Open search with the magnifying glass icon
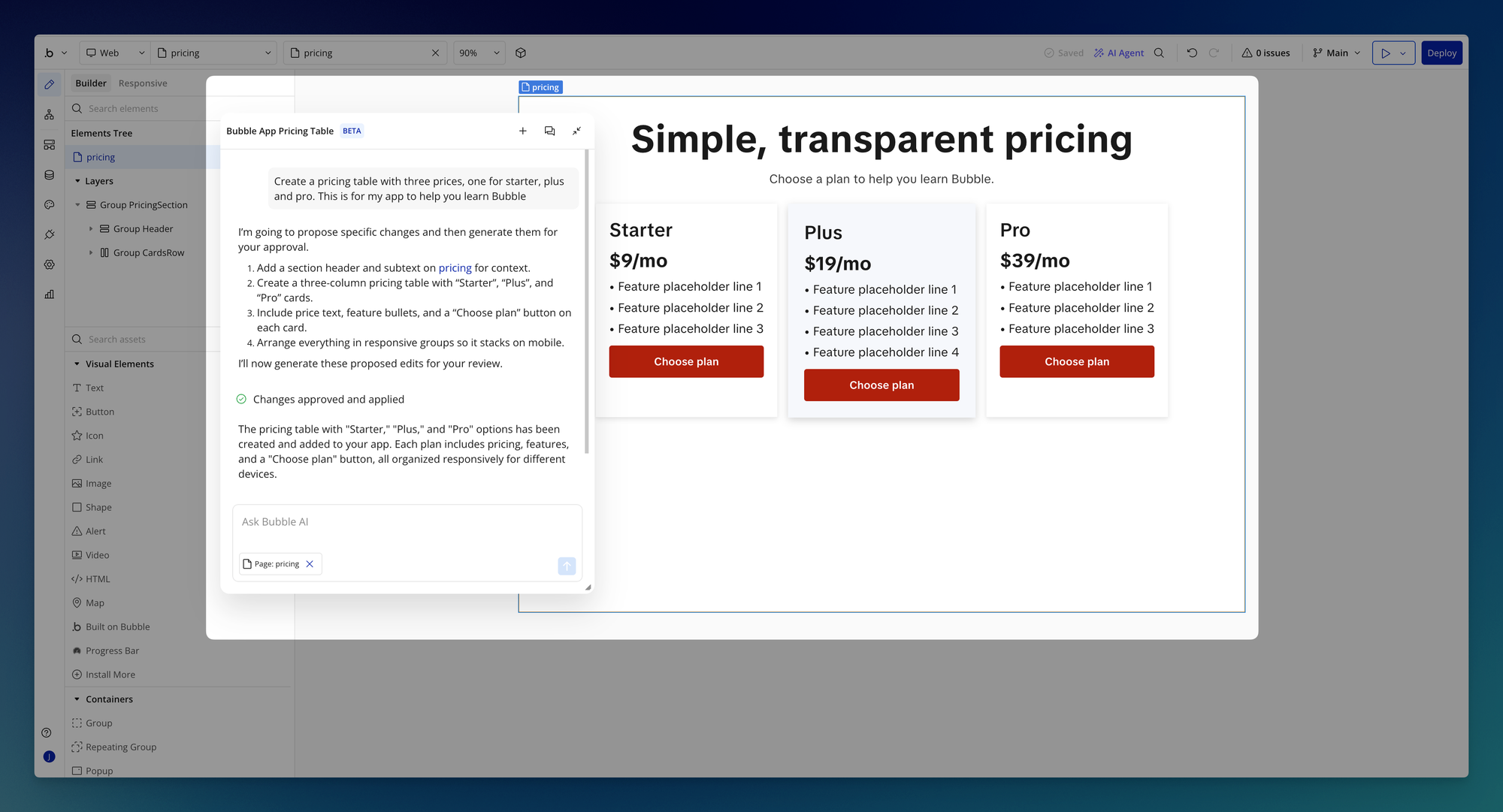 1160,53
